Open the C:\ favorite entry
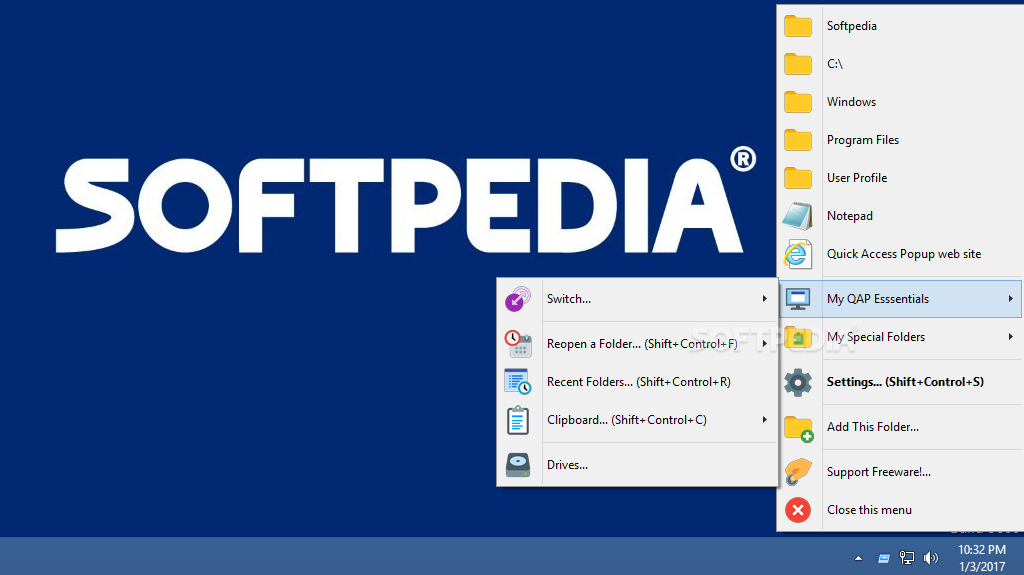Image resolution: width=1024 pixels, height=575 pixels. [900, 64]
